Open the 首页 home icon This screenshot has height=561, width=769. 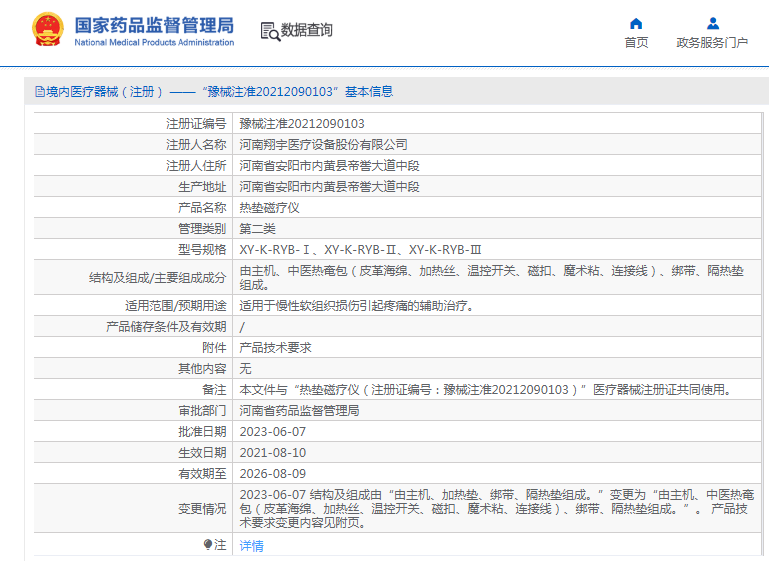point(636,24)
